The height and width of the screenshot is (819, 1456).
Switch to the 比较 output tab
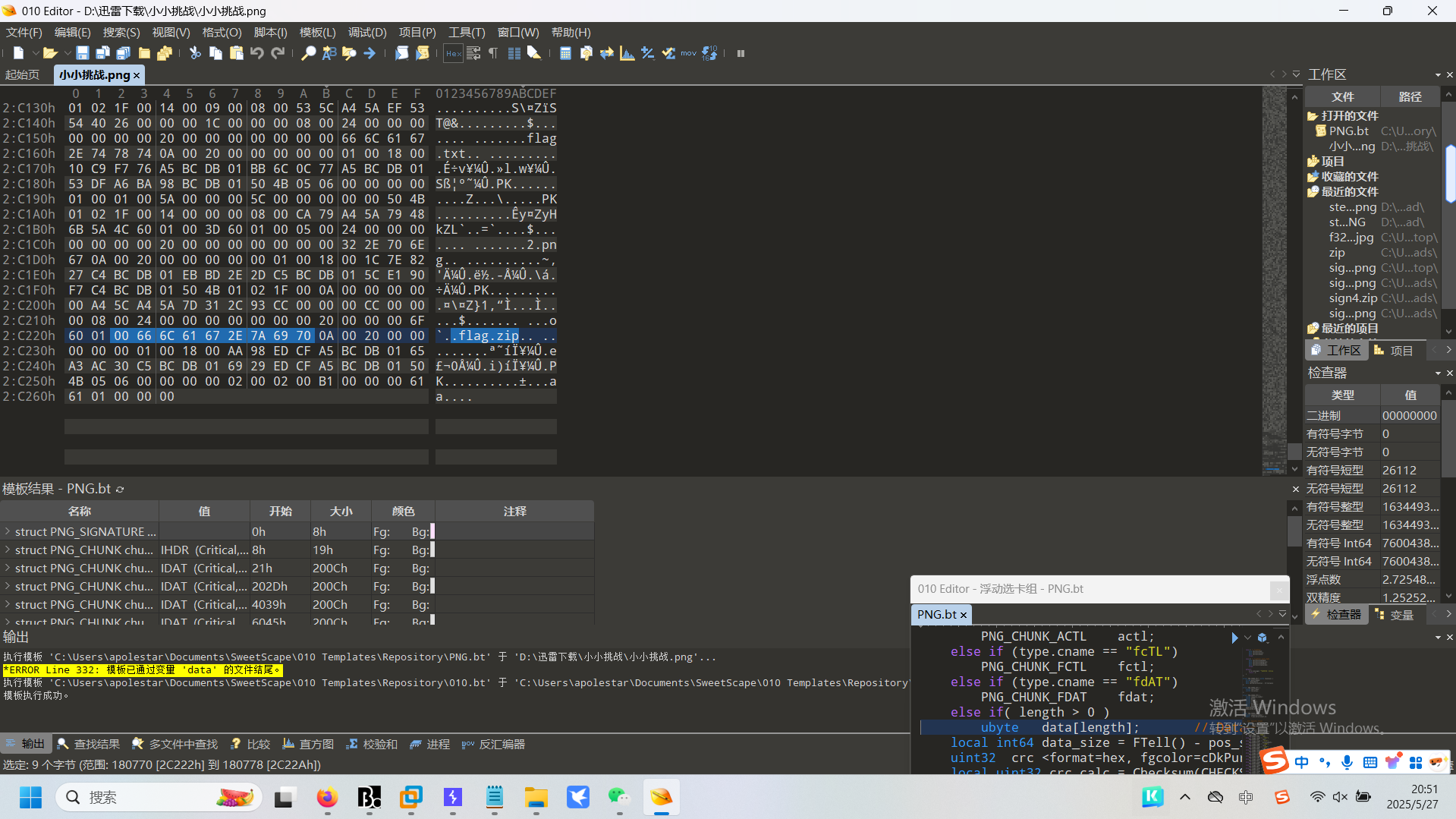pyautogui.click(x=250, y=744)
